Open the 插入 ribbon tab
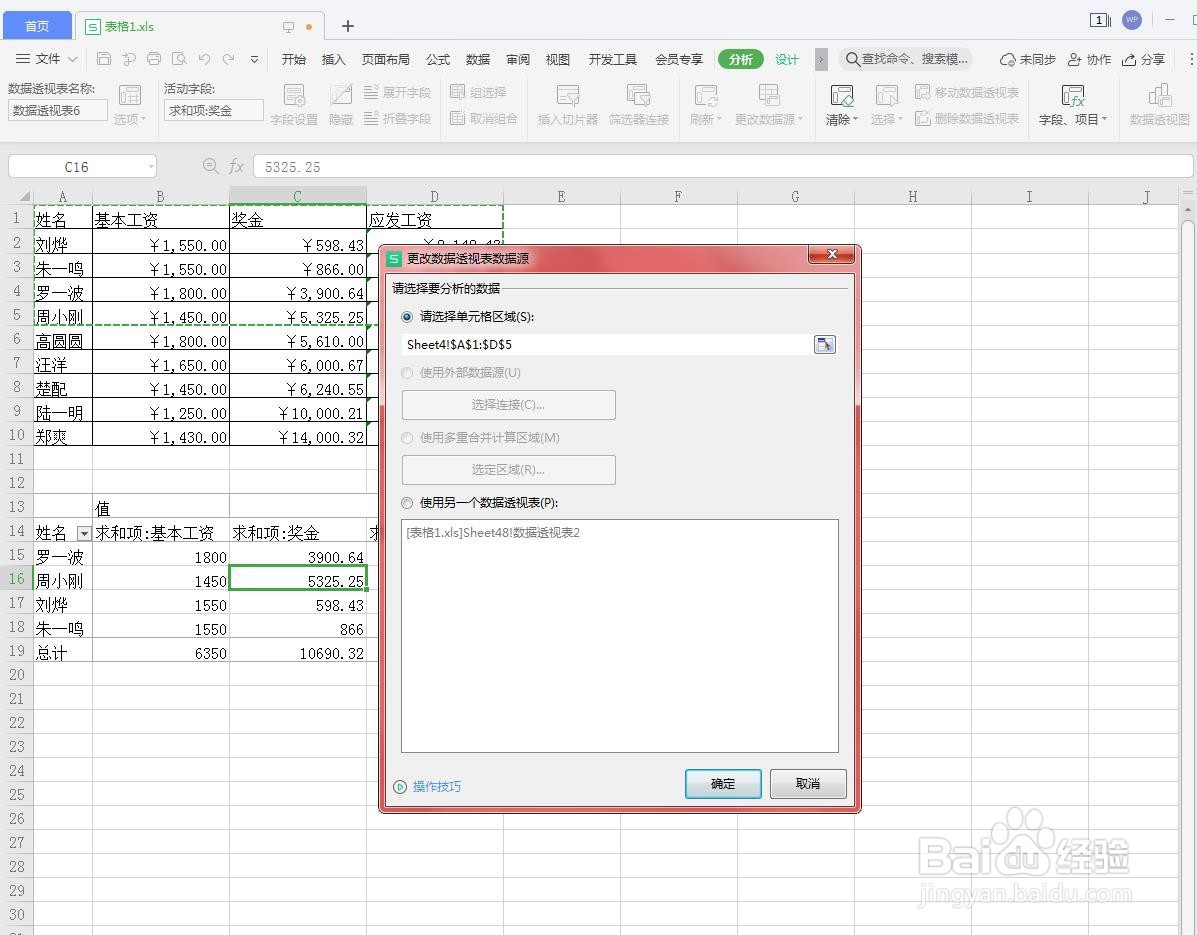Image resolution: width=1197 pixels, height=935 pixels. [334, 59]
